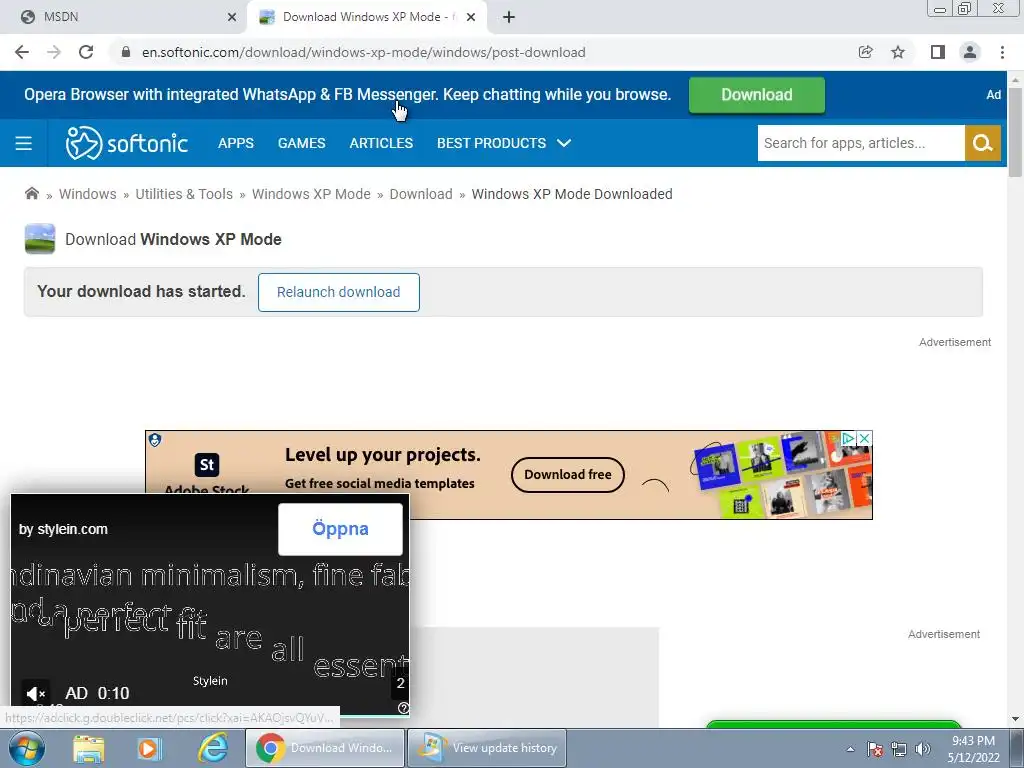Image resolution: width=1024 pixels, height=768 pixels.
Task: Click the Windows XP Mode app thumbnail
Action: (40, 239)
